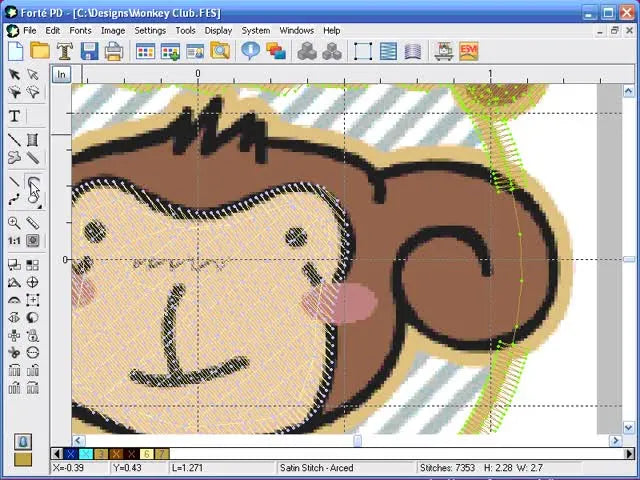Select the arced satin stitch tool

33,183
